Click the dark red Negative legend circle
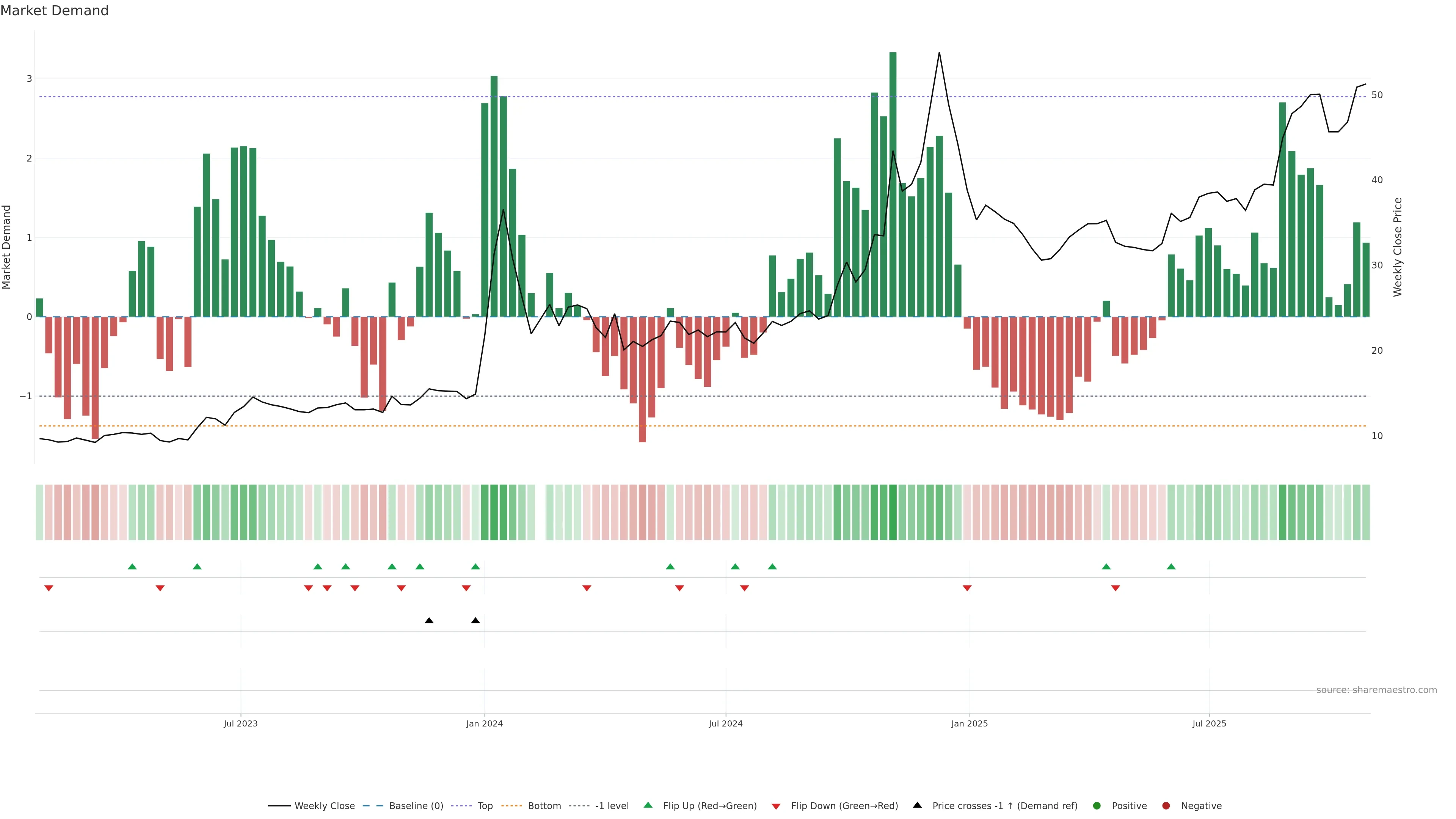Viewport: 1456px width, 819px height. [x=1166, y=806]
